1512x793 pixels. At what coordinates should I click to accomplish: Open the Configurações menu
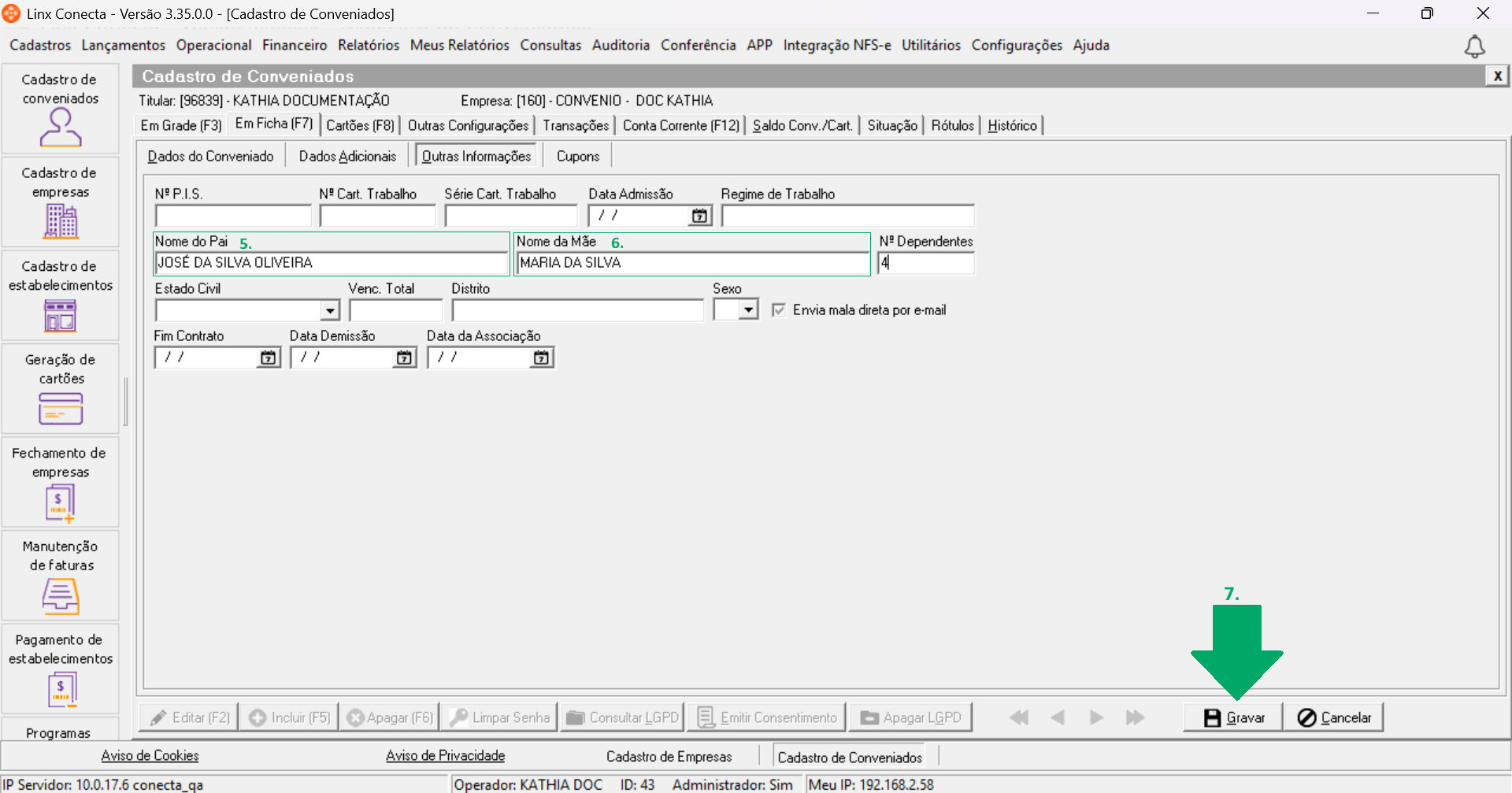[x=1017, y=46]
